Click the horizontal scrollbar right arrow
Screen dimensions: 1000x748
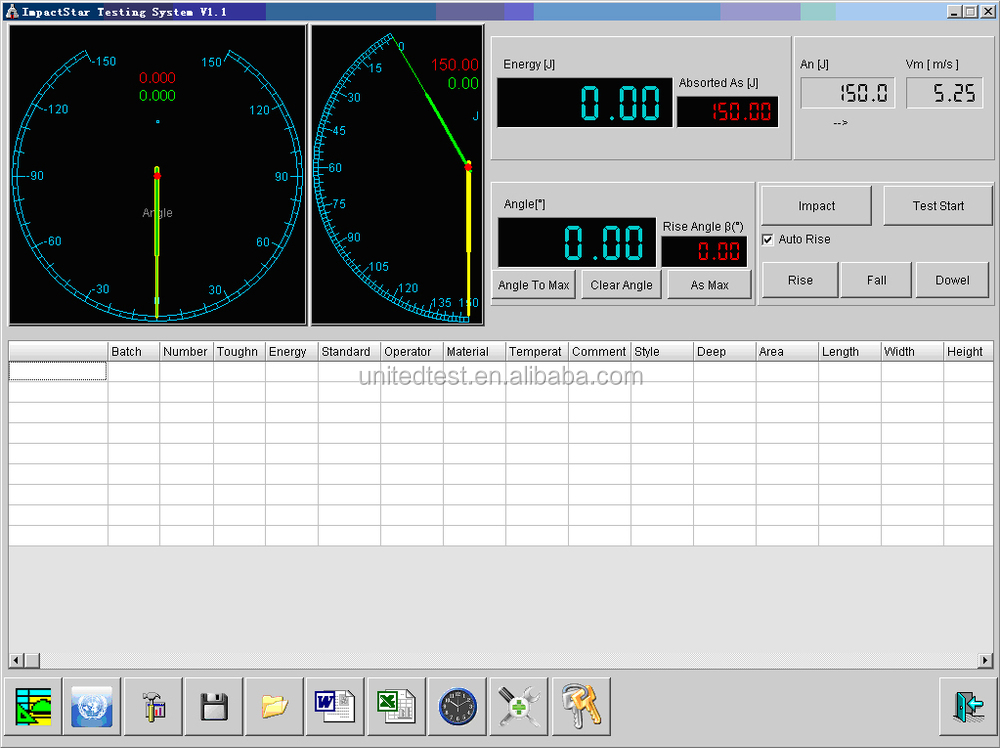click(986, 661)
